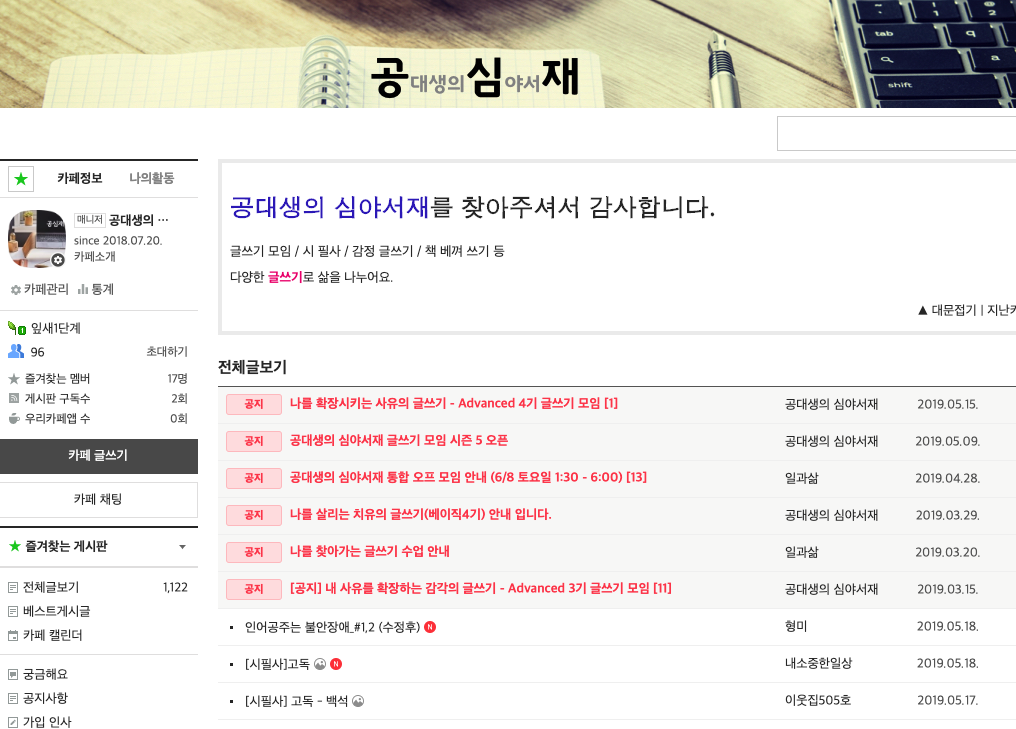The image size is (1016, 729).
Task: Open 카페 캘린더 via its calendar icon
Action: 12,635
